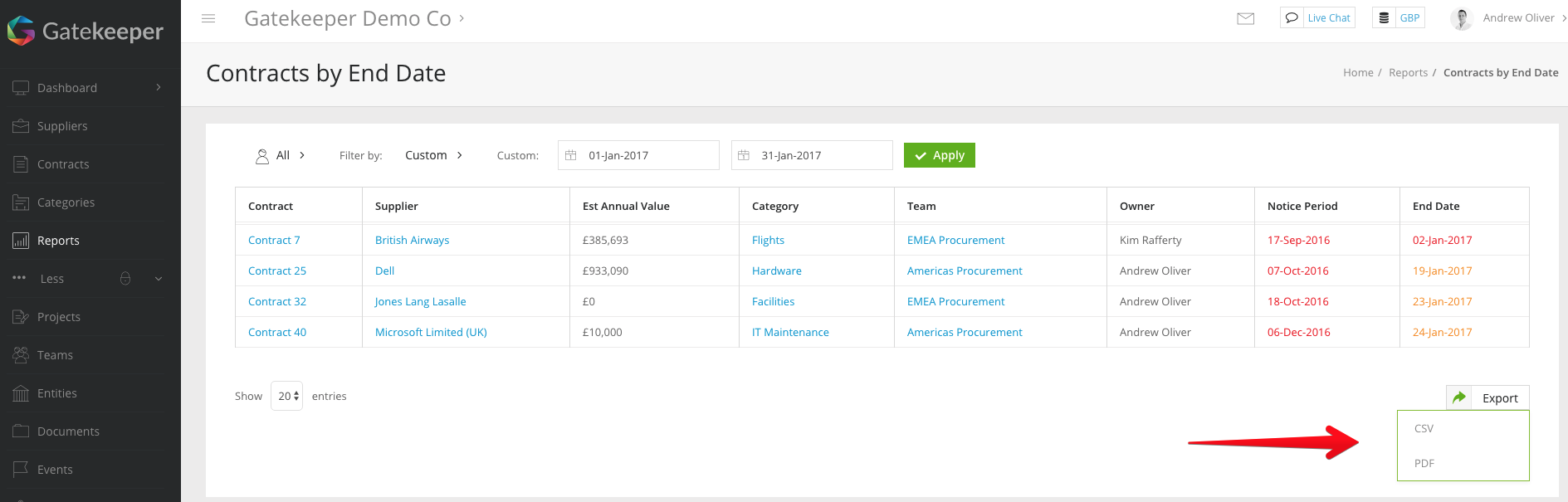The height and width of the screenshot is (502, 1568).
Task: Choose CSV from Export menu
Action: [1424, 429]
